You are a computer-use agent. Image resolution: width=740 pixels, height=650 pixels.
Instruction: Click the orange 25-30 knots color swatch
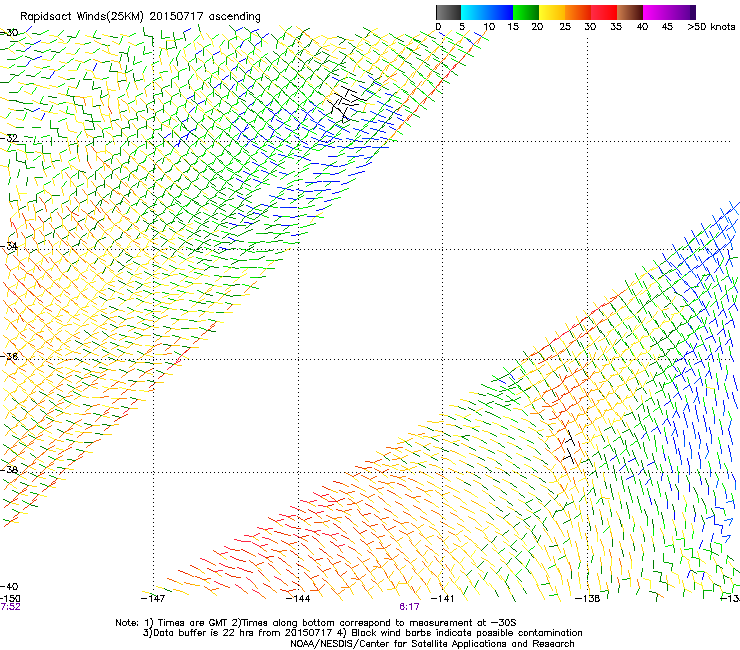click(x=578, y=12)
